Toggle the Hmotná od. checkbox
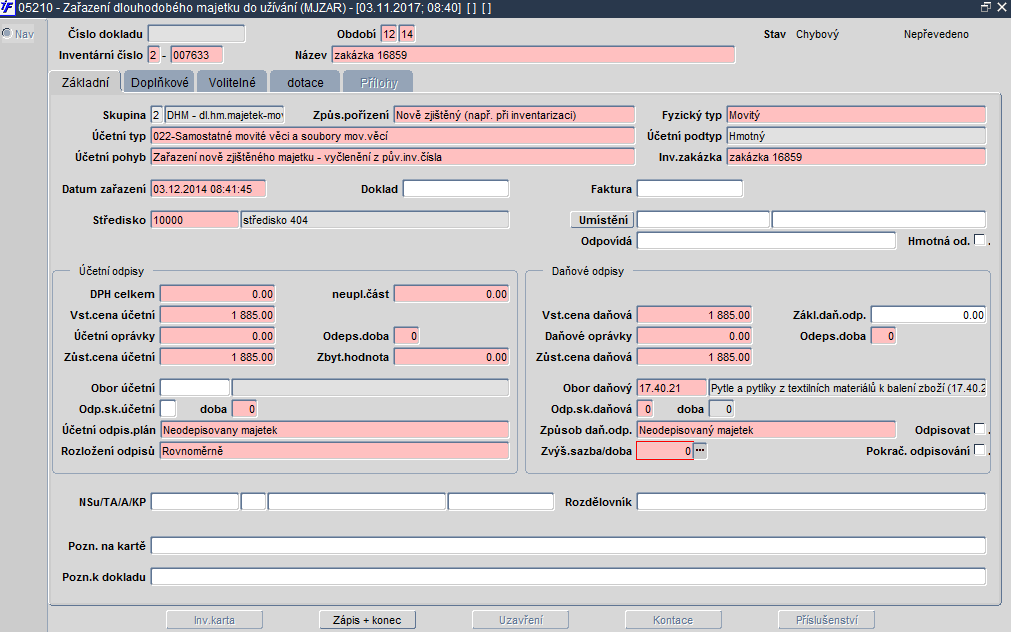This screenshot has width=1011, height=632. coord(979,240)
